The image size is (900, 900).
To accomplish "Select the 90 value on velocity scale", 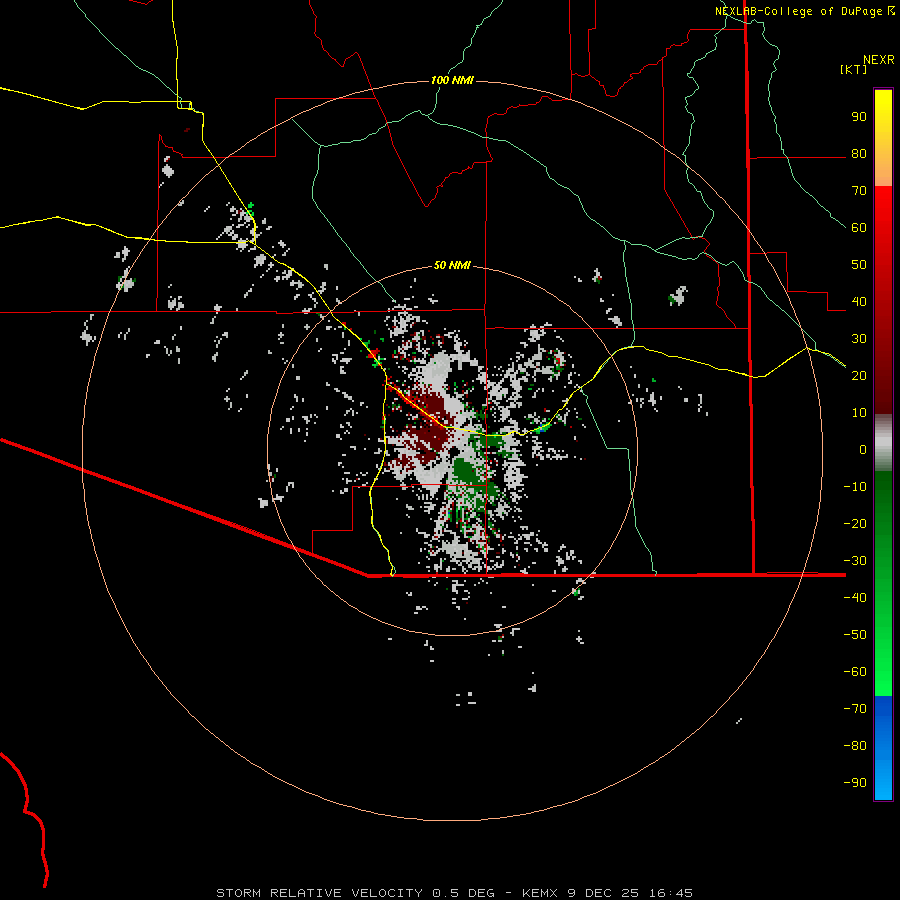I will (859, 117).
